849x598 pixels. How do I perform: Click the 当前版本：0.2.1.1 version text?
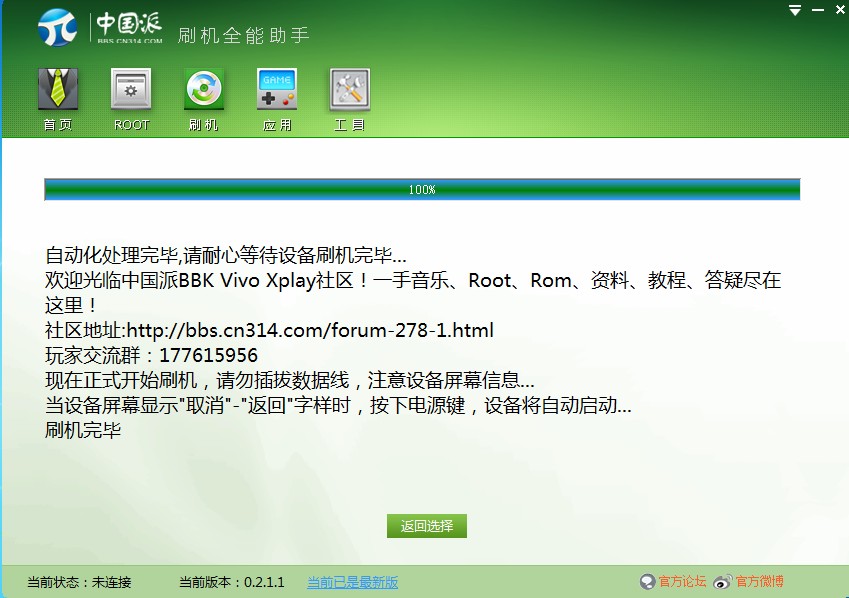232,582
